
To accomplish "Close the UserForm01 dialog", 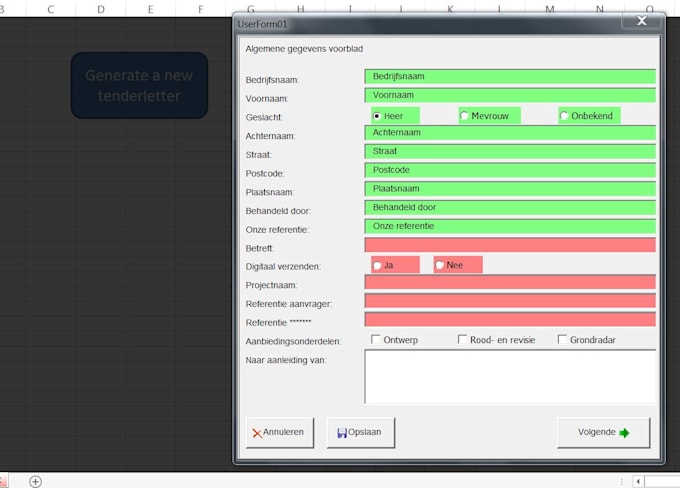I will [642, 21].
